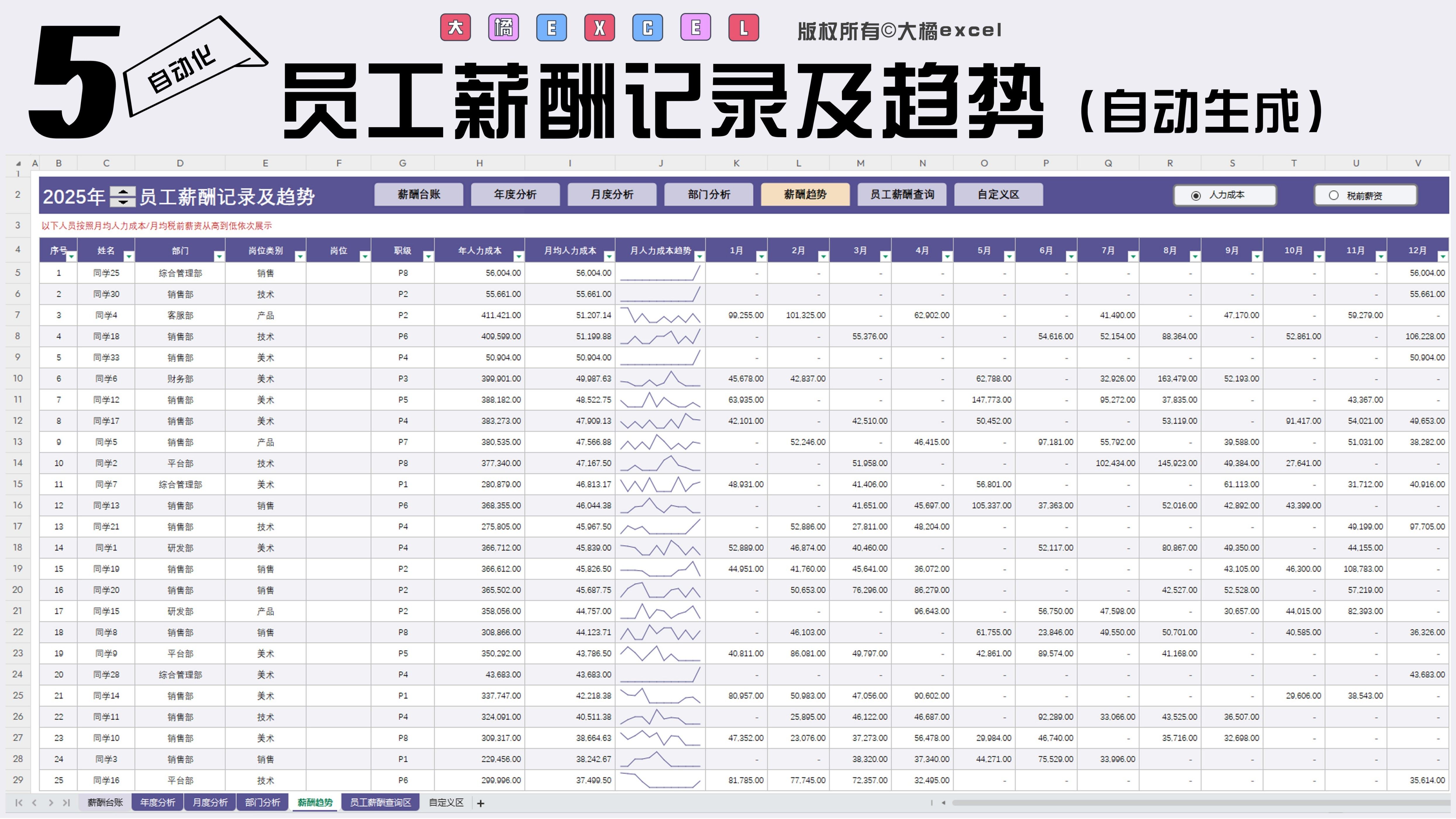The height and width of the screenshot is (819, 1456).
Task: Open the 职级 column filter dropdown
Action: 428,257
